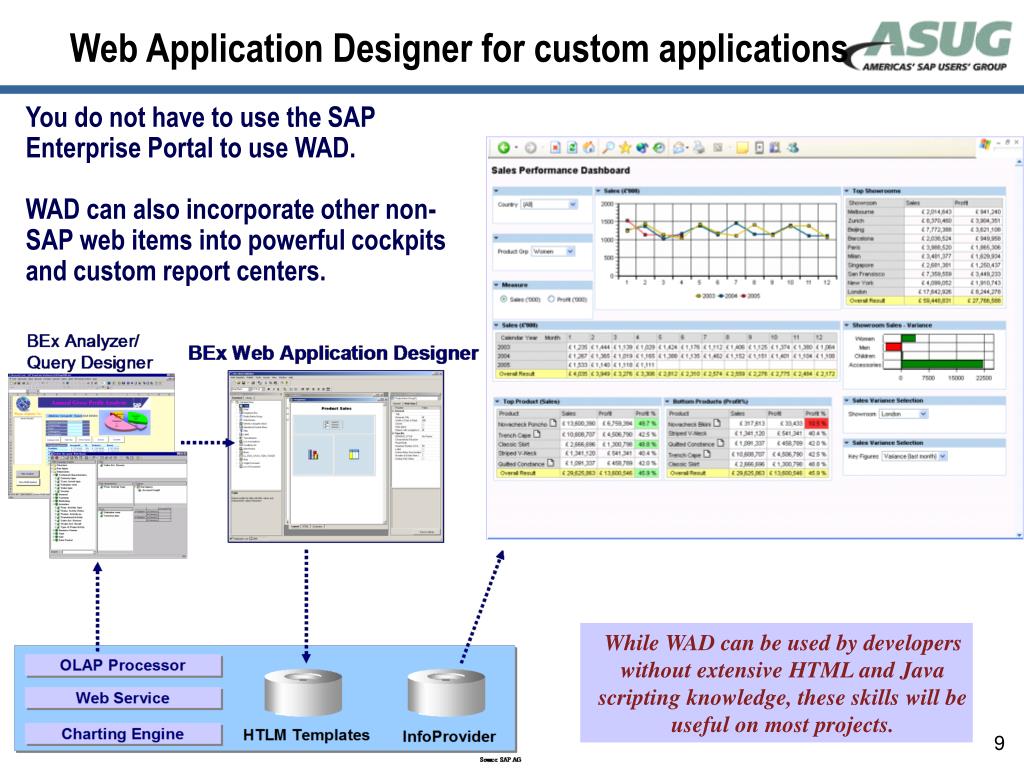This screenshot has width=1024, height=768.
Task: Open document icon beside Trench Cape in Bottom Products
Action: (707, 454)
